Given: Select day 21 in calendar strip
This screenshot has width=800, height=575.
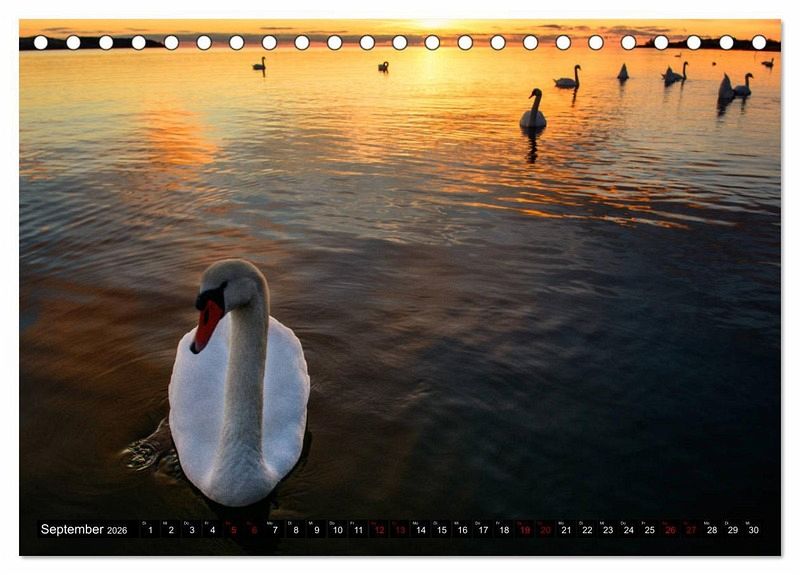Looking at the screenshot, I should click(x=566, y=530).
